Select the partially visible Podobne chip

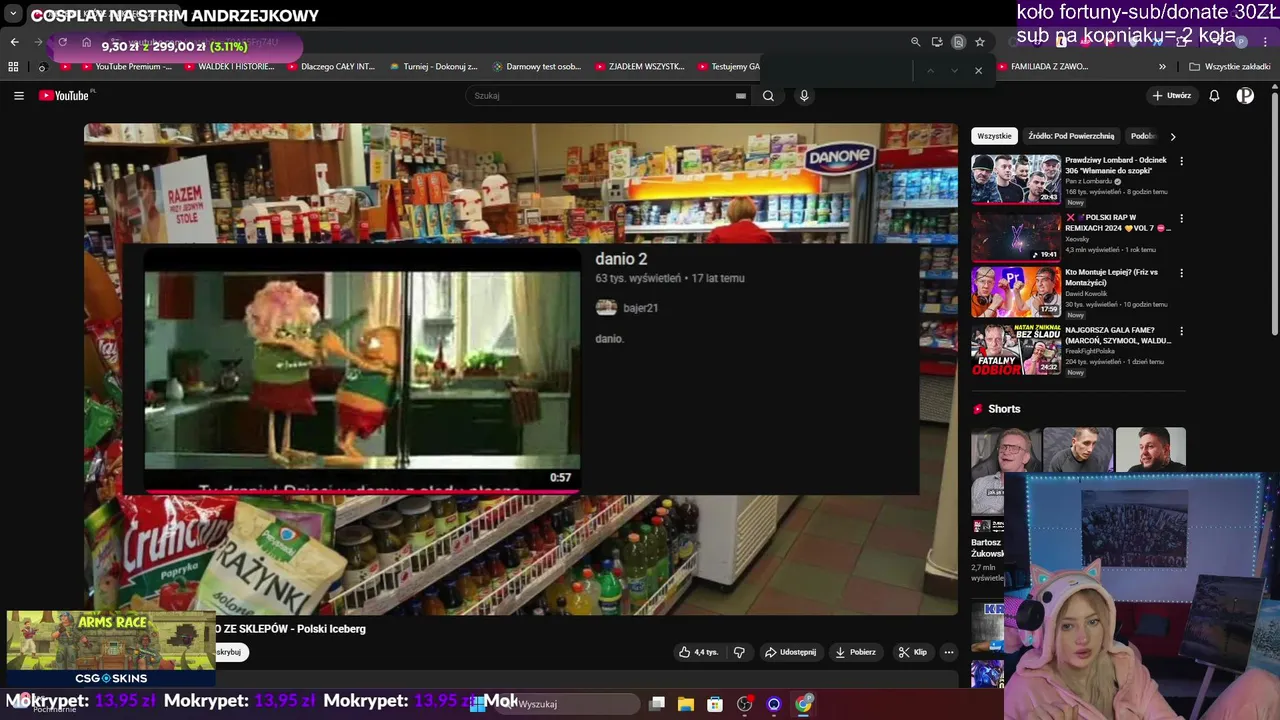(x=1142, y=136)
